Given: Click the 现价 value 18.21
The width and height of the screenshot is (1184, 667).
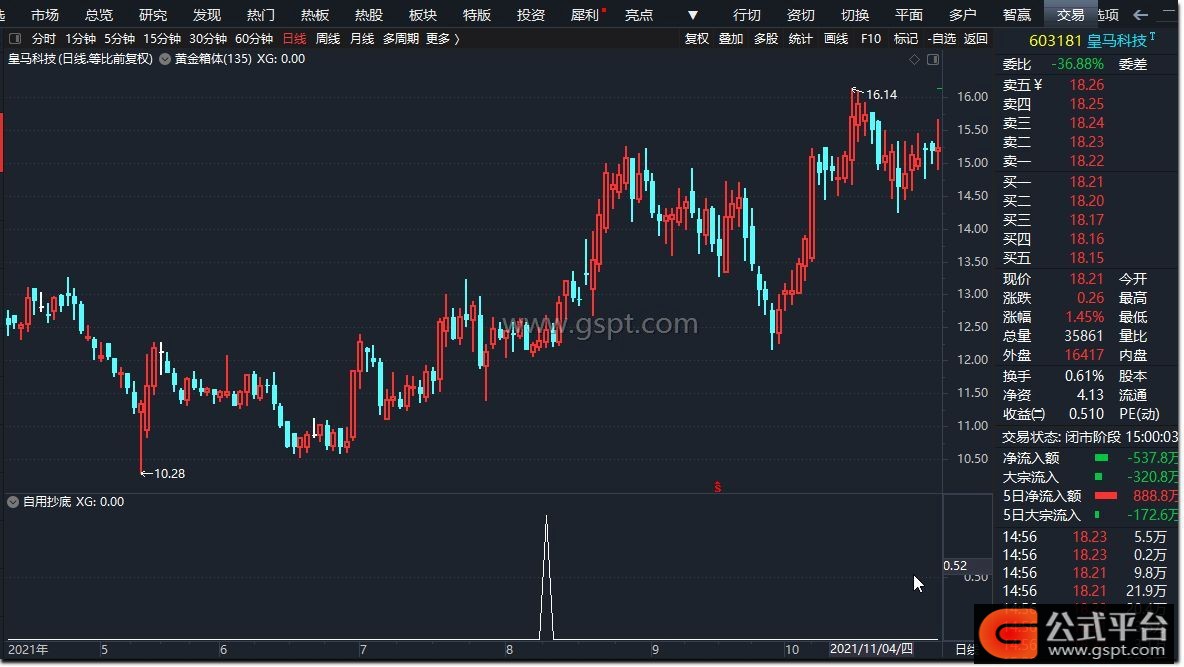Looking at the screenshot, I should (1086, 279).
